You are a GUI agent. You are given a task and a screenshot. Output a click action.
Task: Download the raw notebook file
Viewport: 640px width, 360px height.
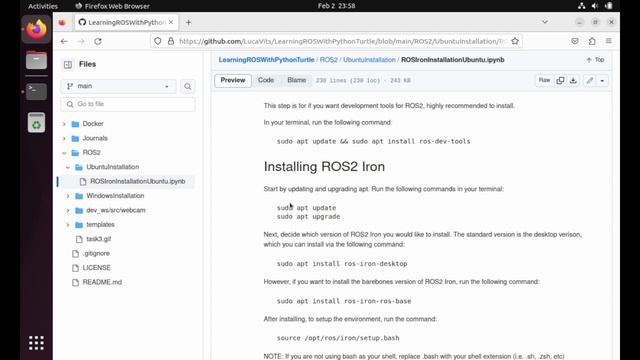tap(573, 80)
